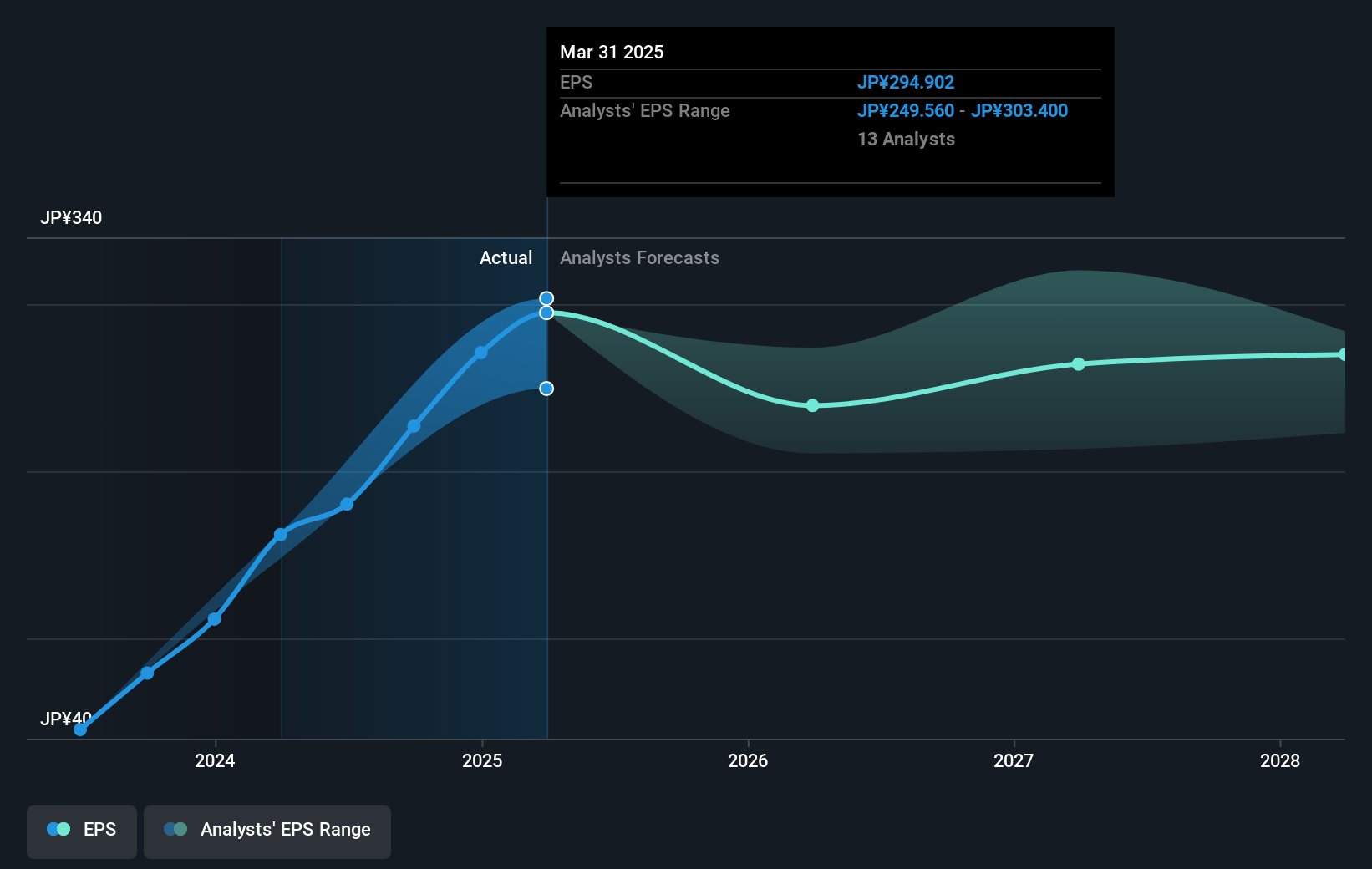1372x869 pixels.
Task: Click the EPS marker at Mar 31 2025
Action: click(x=546, y=313)
